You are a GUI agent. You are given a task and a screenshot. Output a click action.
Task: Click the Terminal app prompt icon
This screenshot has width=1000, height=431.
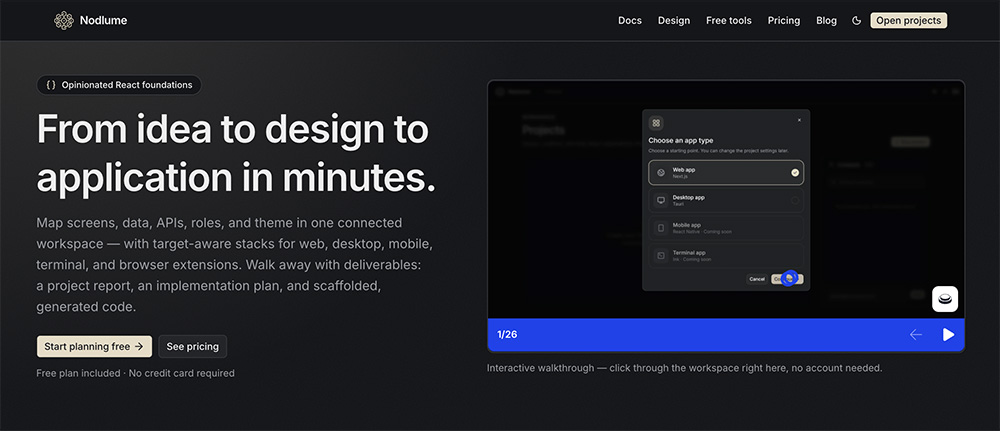pyautogui.click(x=661, y=256)
